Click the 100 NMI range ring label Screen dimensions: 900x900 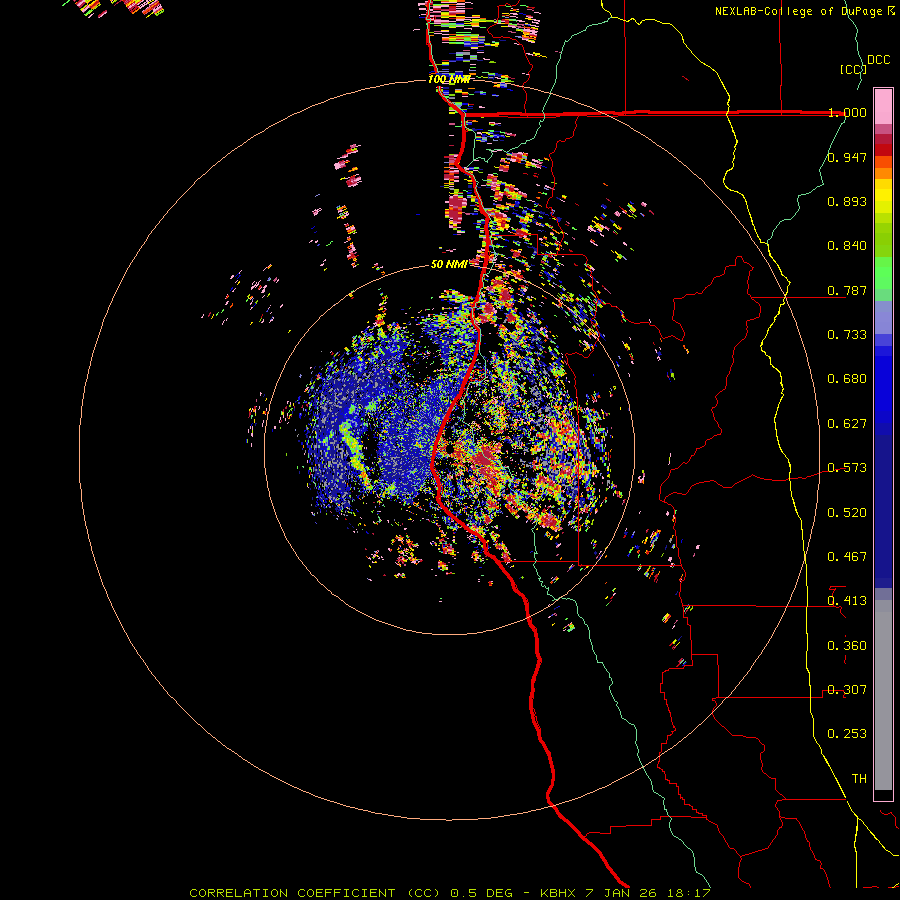449,79
